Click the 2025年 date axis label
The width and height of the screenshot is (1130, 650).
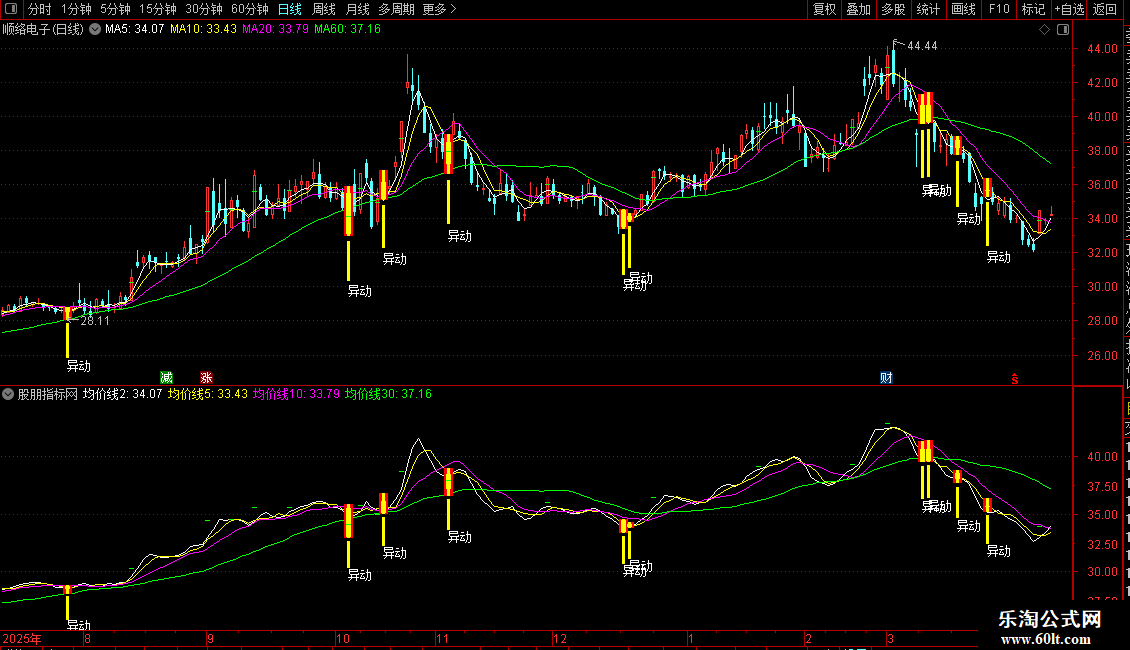click(22, 638)
